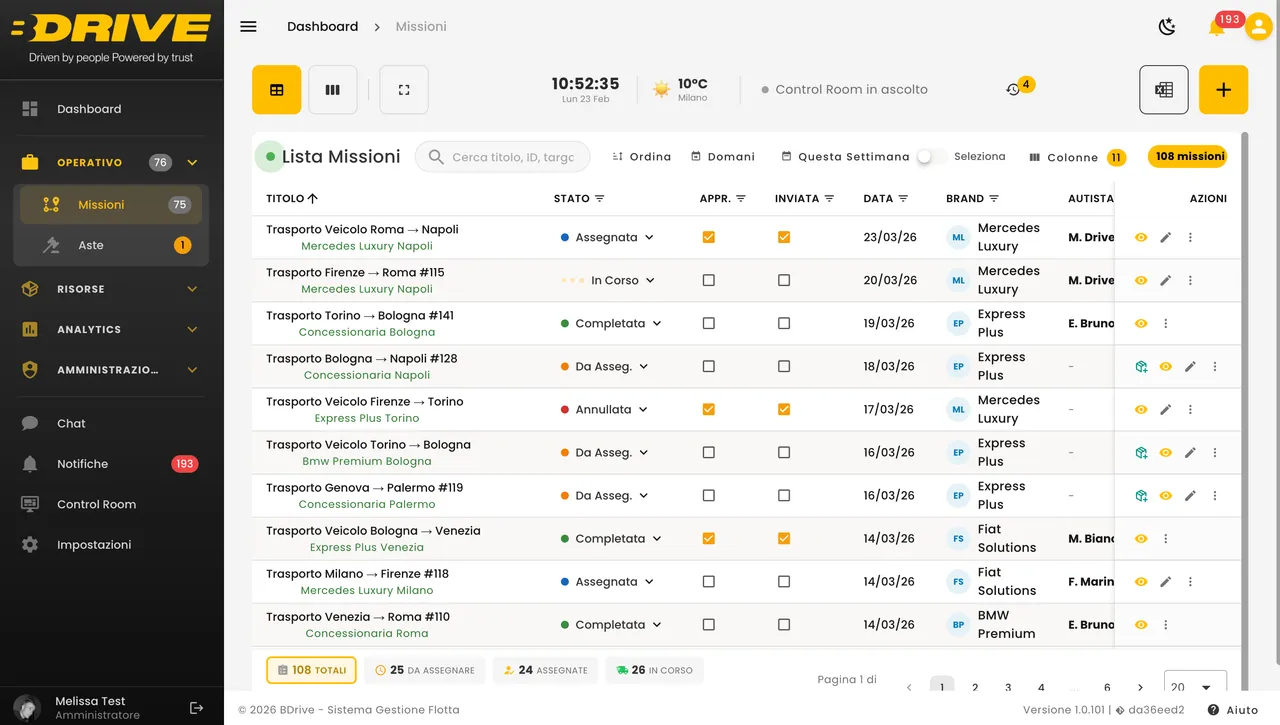Filter by Questa Settimana
The width and height of the screenshot is (1280, 725).
pos(845,157)
